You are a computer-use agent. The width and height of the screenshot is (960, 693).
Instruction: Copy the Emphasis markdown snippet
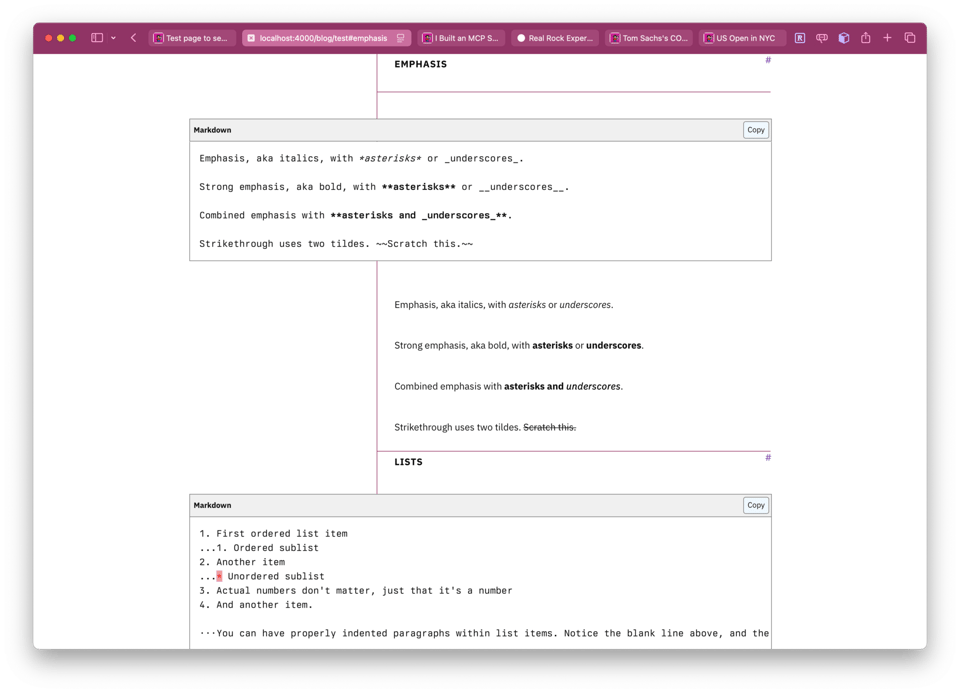pos(755,129)
